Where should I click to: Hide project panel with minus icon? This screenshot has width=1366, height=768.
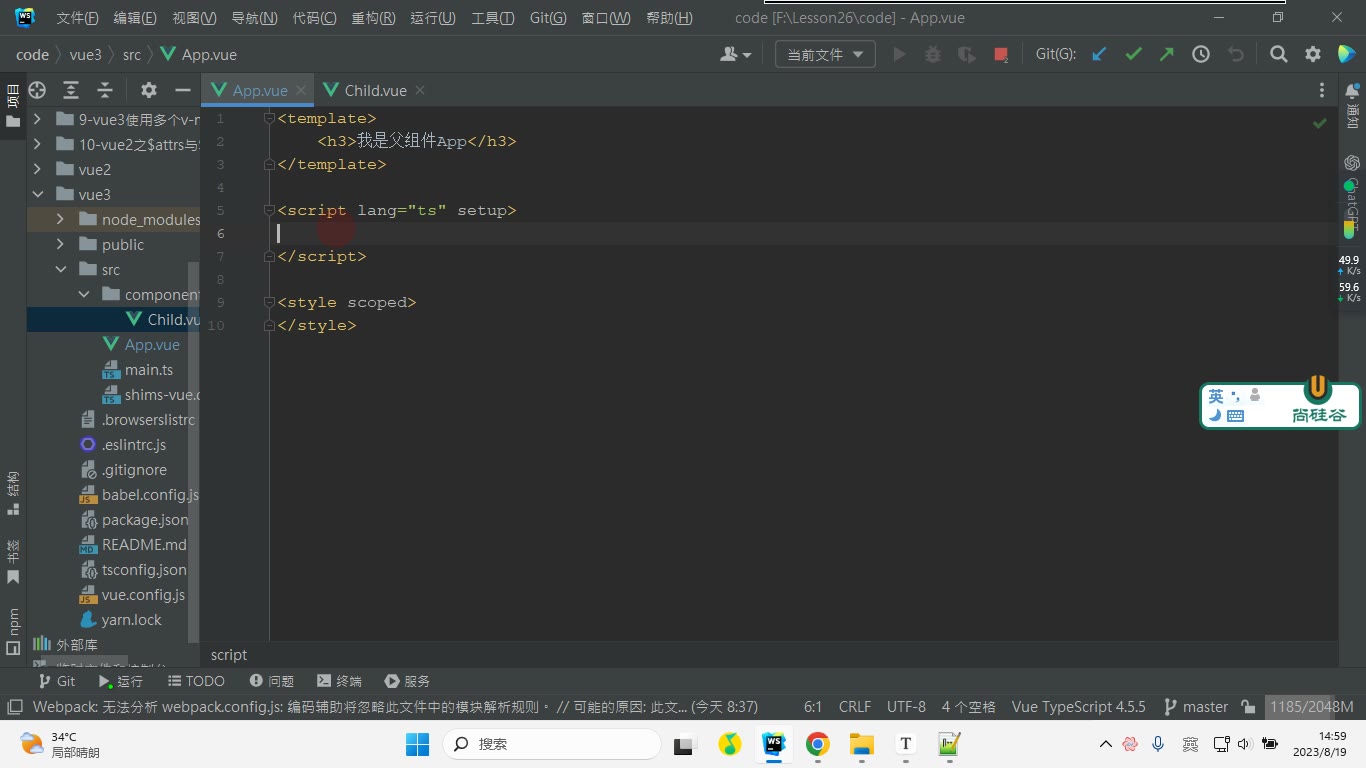(183, 90)
